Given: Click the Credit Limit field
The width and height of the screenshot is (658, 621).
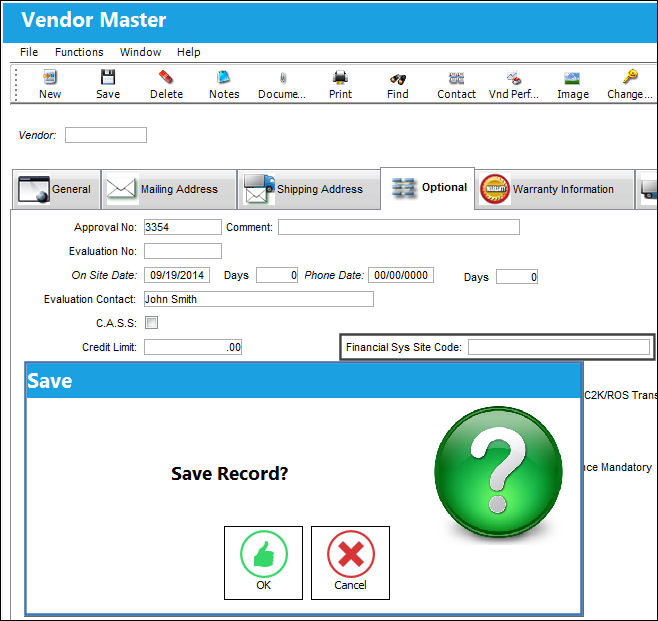Looking at the screenshot, I should click(x=193, y=347).
